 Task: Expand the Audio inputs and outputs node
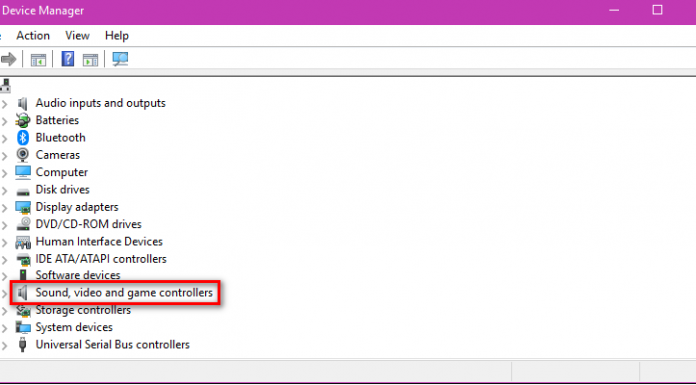pos(4,104)
